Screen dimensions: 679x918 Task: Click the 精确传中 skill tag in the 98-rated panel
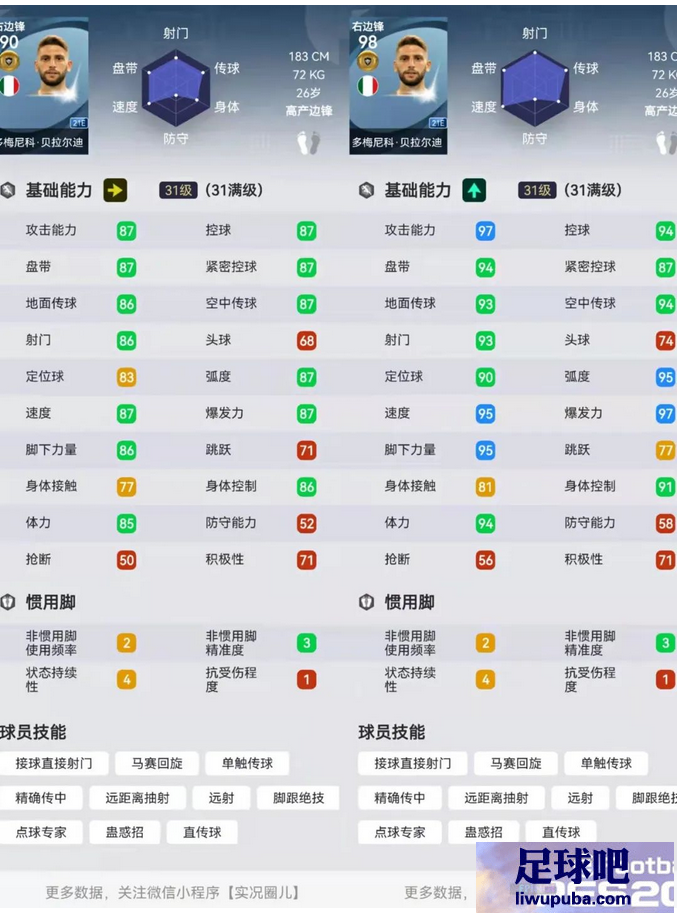[x=400, y=798]
